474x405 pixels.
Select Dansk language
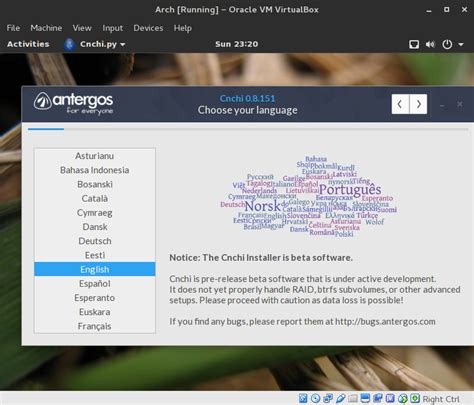pos(95,227)
